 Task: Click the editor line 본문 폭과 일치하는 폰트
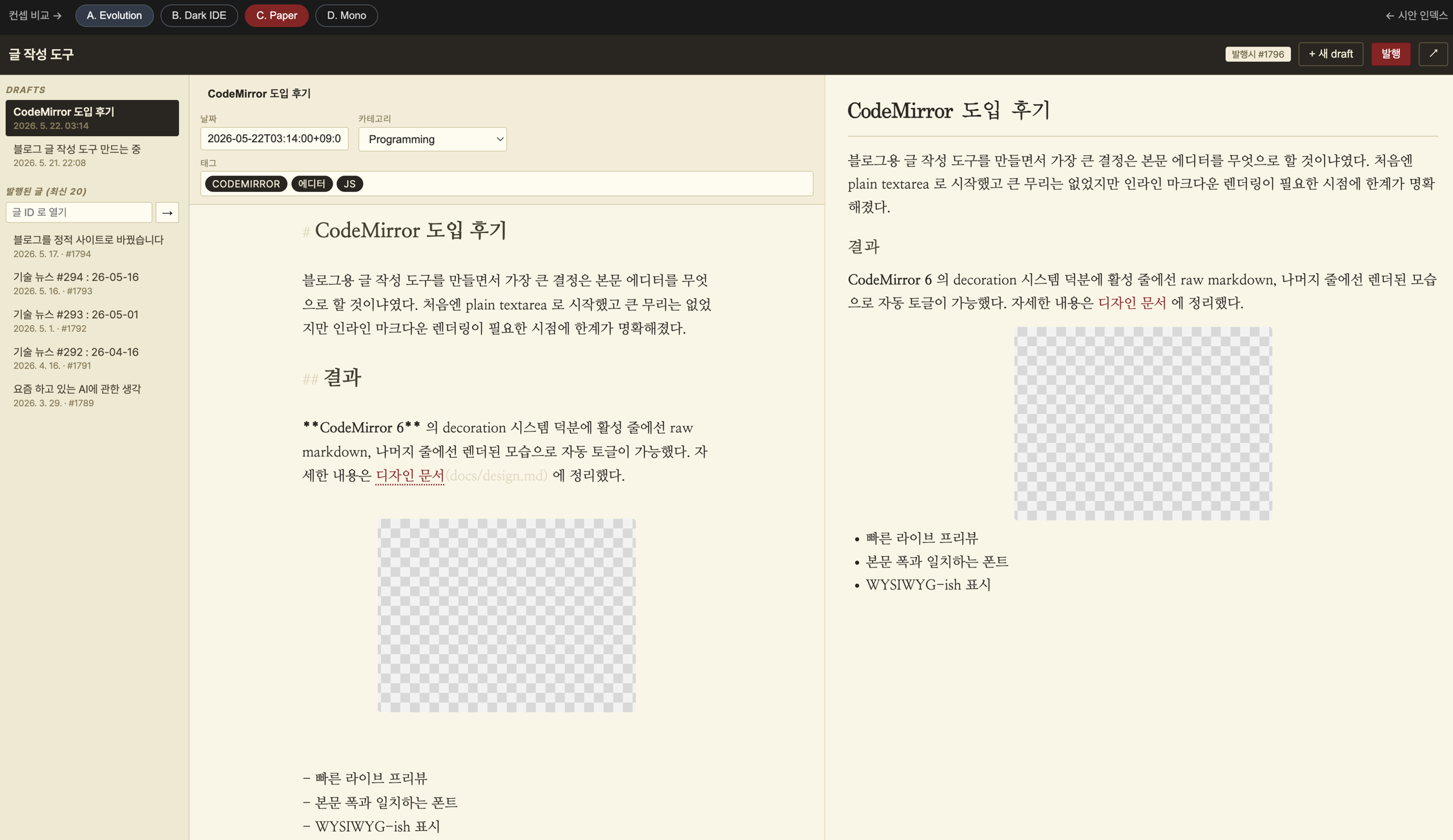pos(380,803)
